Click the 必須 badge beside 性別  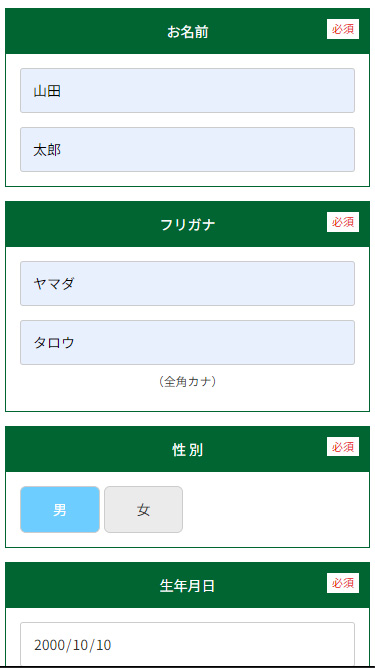click(x=343, y=447)
